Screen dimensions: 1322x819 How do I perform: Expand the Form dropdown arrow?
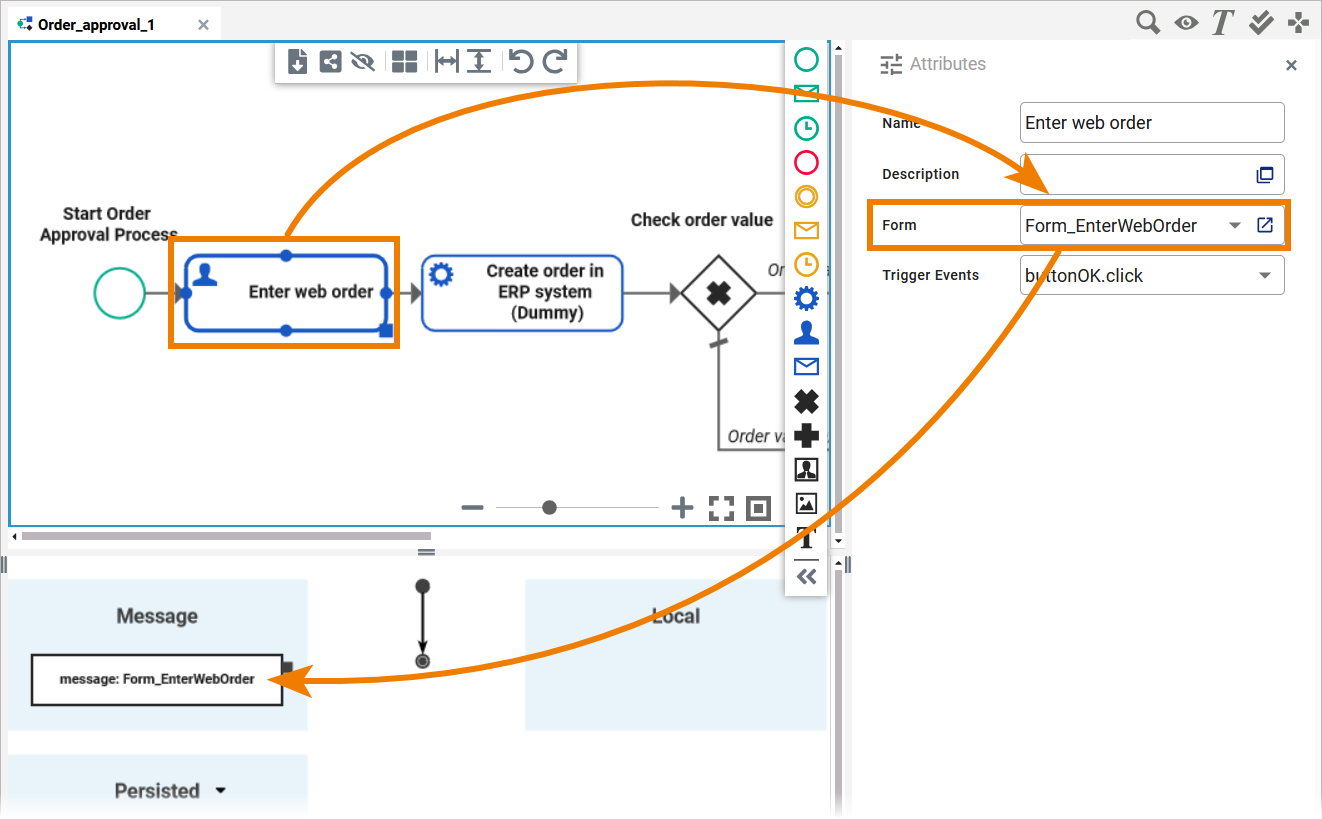click(x=1235, y=225)
